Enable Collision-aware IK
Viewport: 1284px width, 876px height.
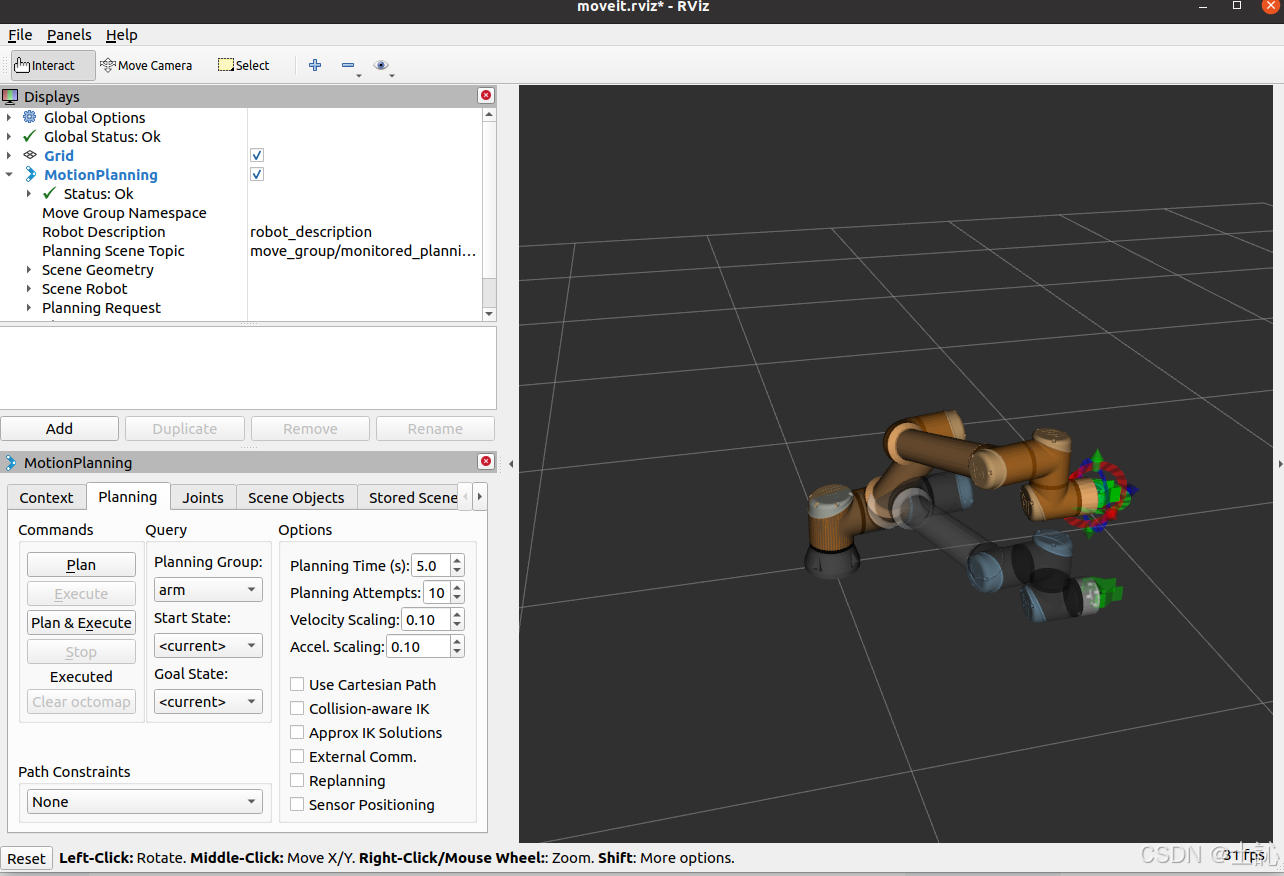pyautogui.click(x=297, y=708)
